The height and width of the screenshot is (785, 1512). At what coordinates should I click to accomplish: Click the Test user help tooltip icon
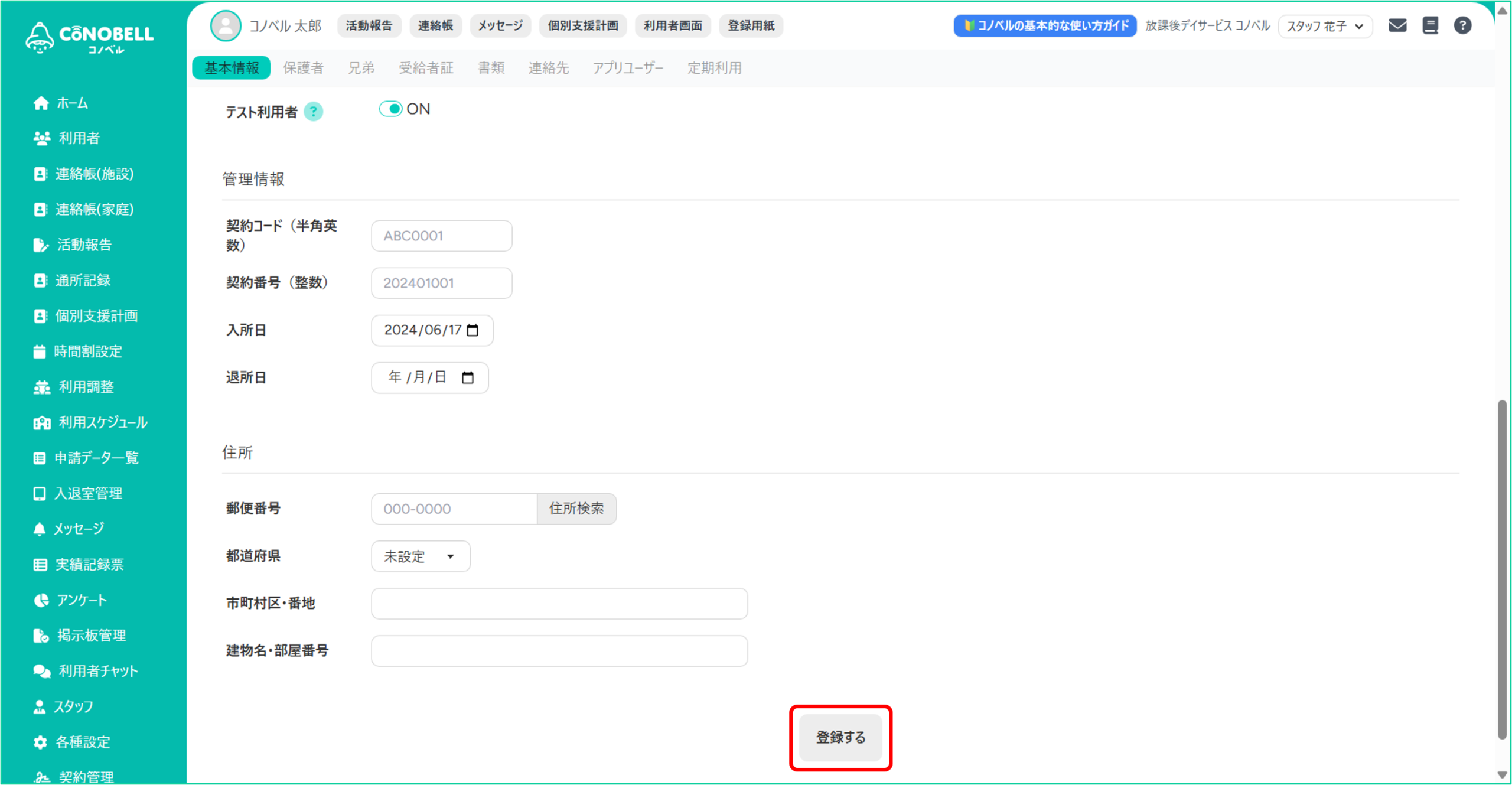[x=314, y=112]
